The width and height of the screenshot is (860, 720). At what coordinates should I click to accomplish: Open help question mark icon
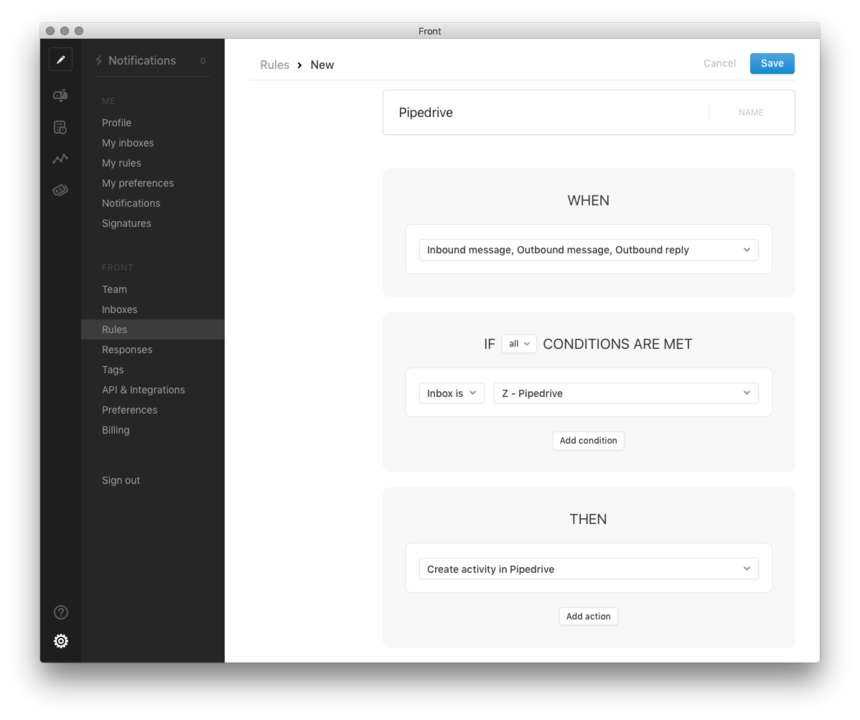61,612
